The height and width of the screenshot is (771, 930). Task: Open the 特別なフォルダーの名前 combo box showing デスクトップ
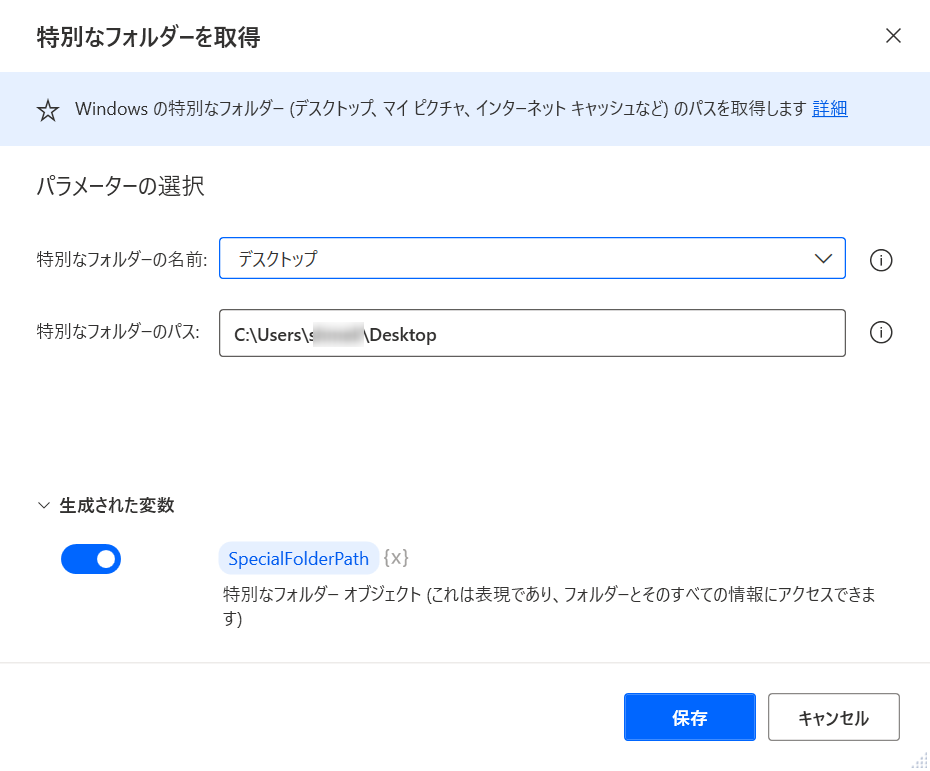pos(520,259)
